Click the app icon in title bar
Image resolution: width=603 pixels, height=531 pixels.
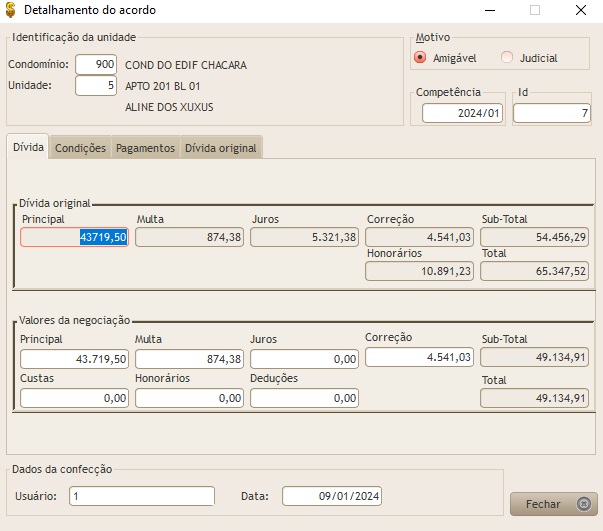(11, 10)
